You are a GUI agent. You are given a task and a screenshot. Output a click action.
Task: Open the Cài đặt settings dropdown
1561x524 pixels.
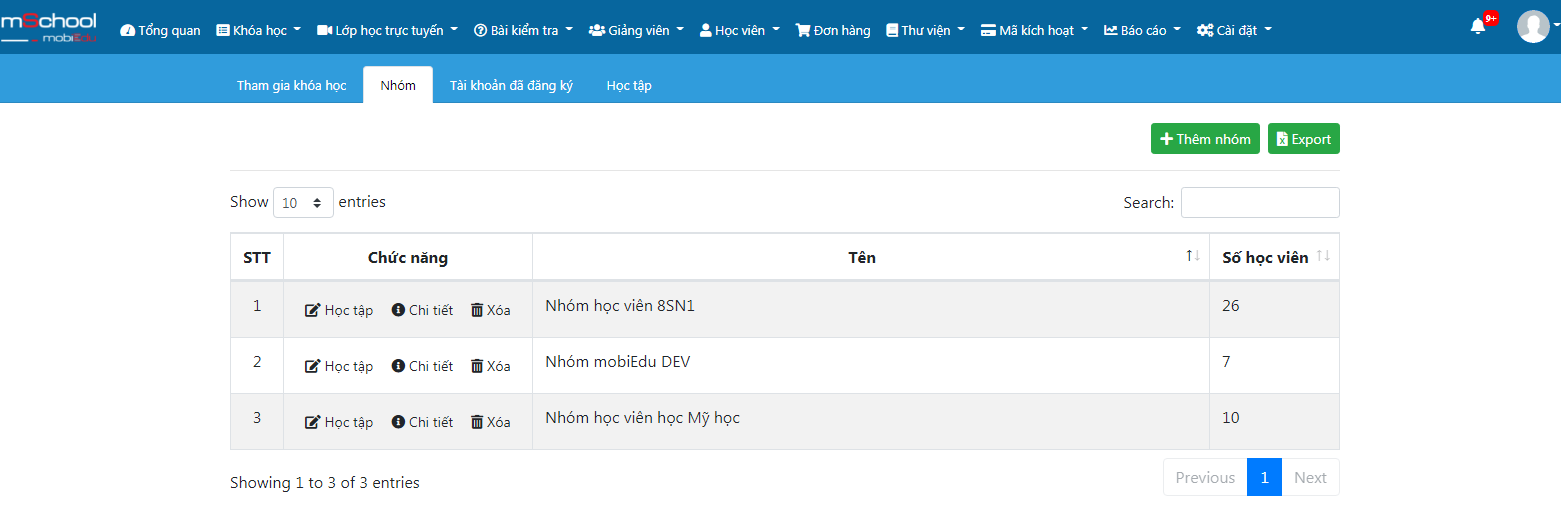(x=1234, y=30)
